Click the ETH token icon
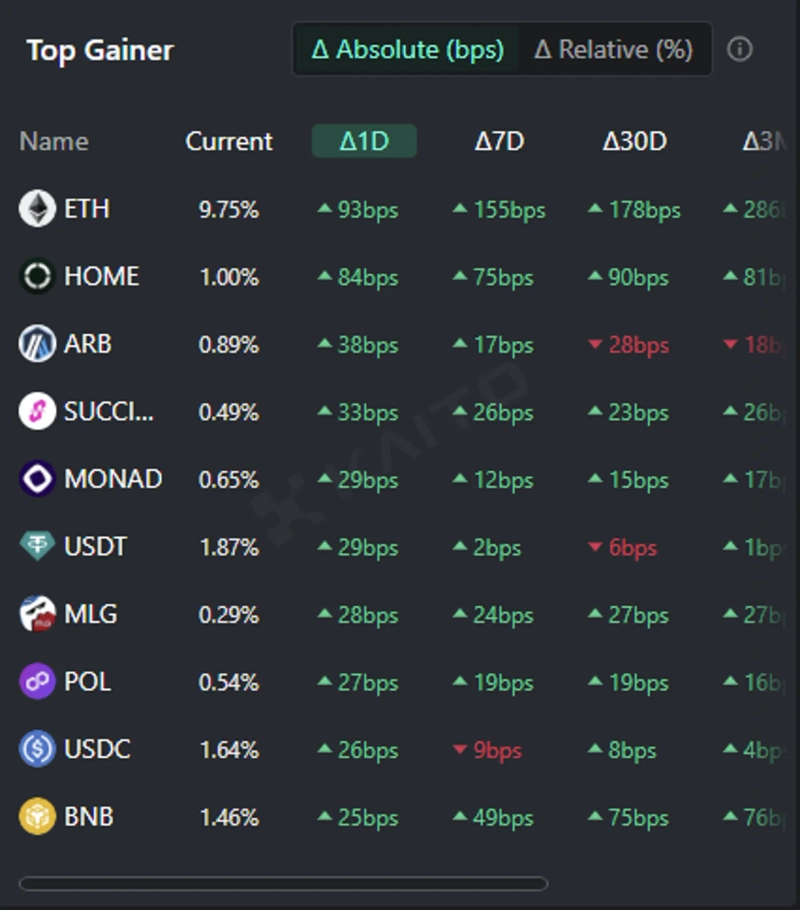The height and width of the screenshot is (910, 800). pyautogui.click(x=37, y=209)
